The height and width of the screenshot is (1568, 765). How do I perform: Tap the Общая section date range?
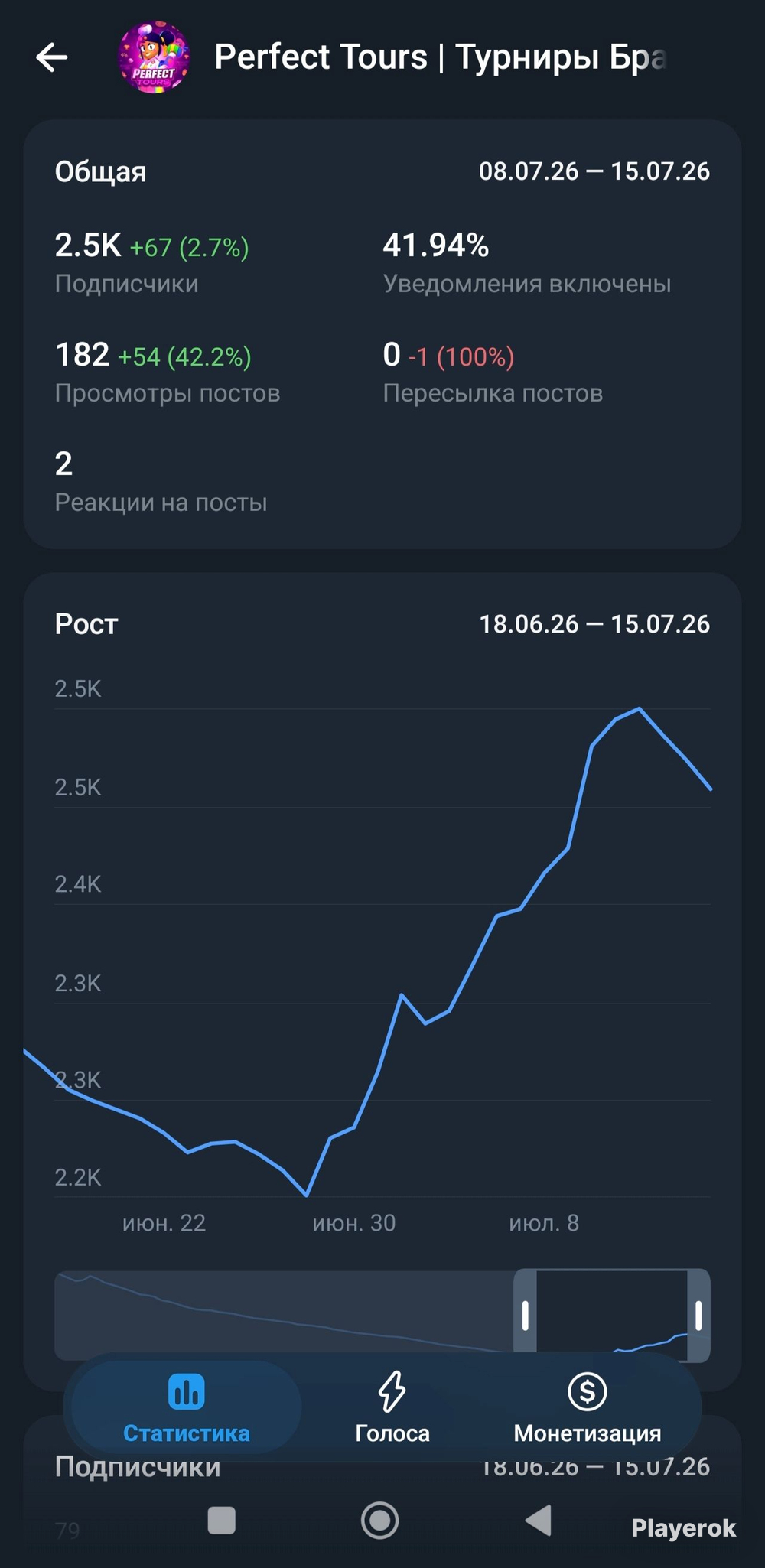pyautogui.click(x=594, y=171)
